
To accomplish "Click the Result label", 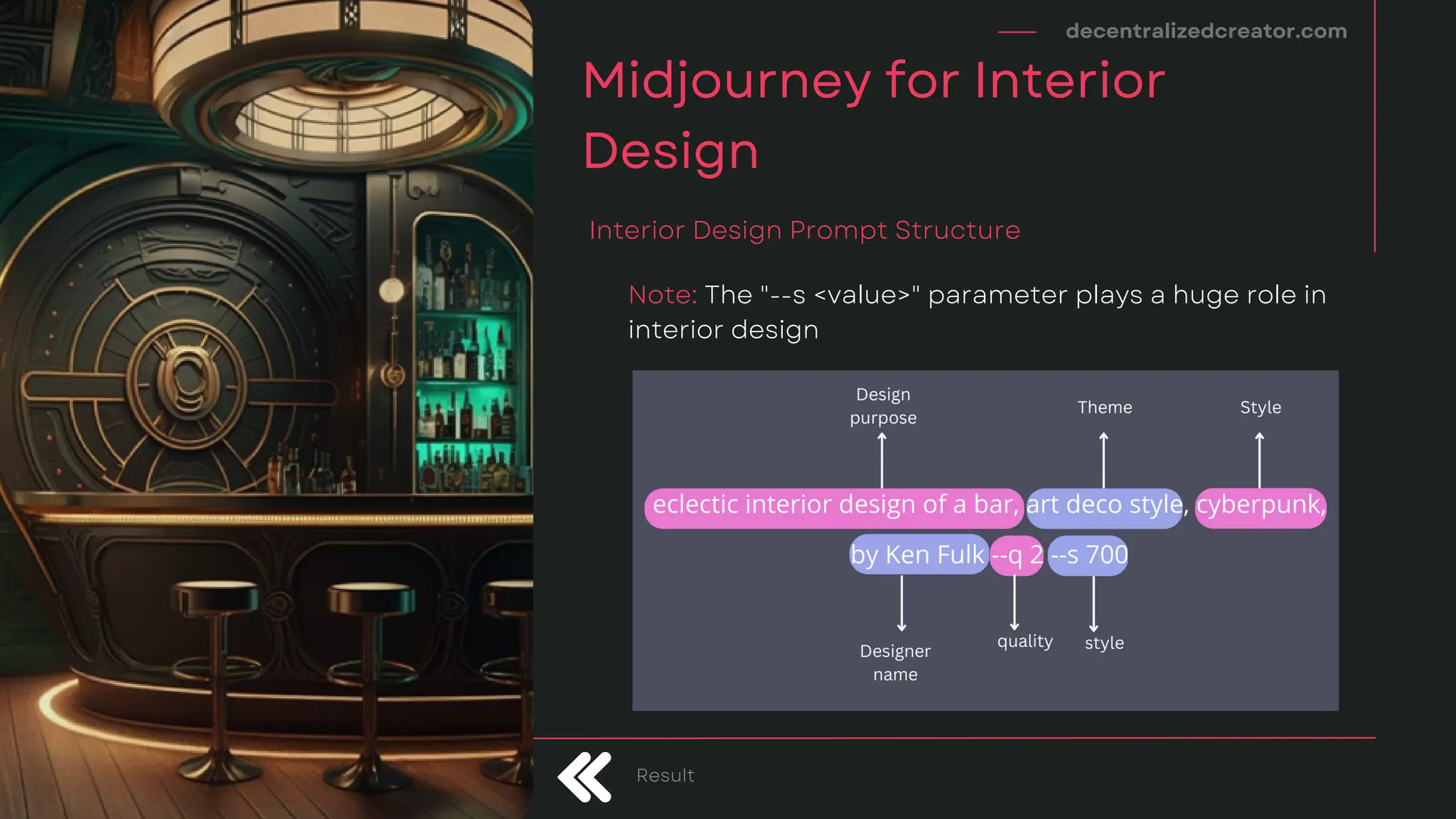I will (665, 776).
